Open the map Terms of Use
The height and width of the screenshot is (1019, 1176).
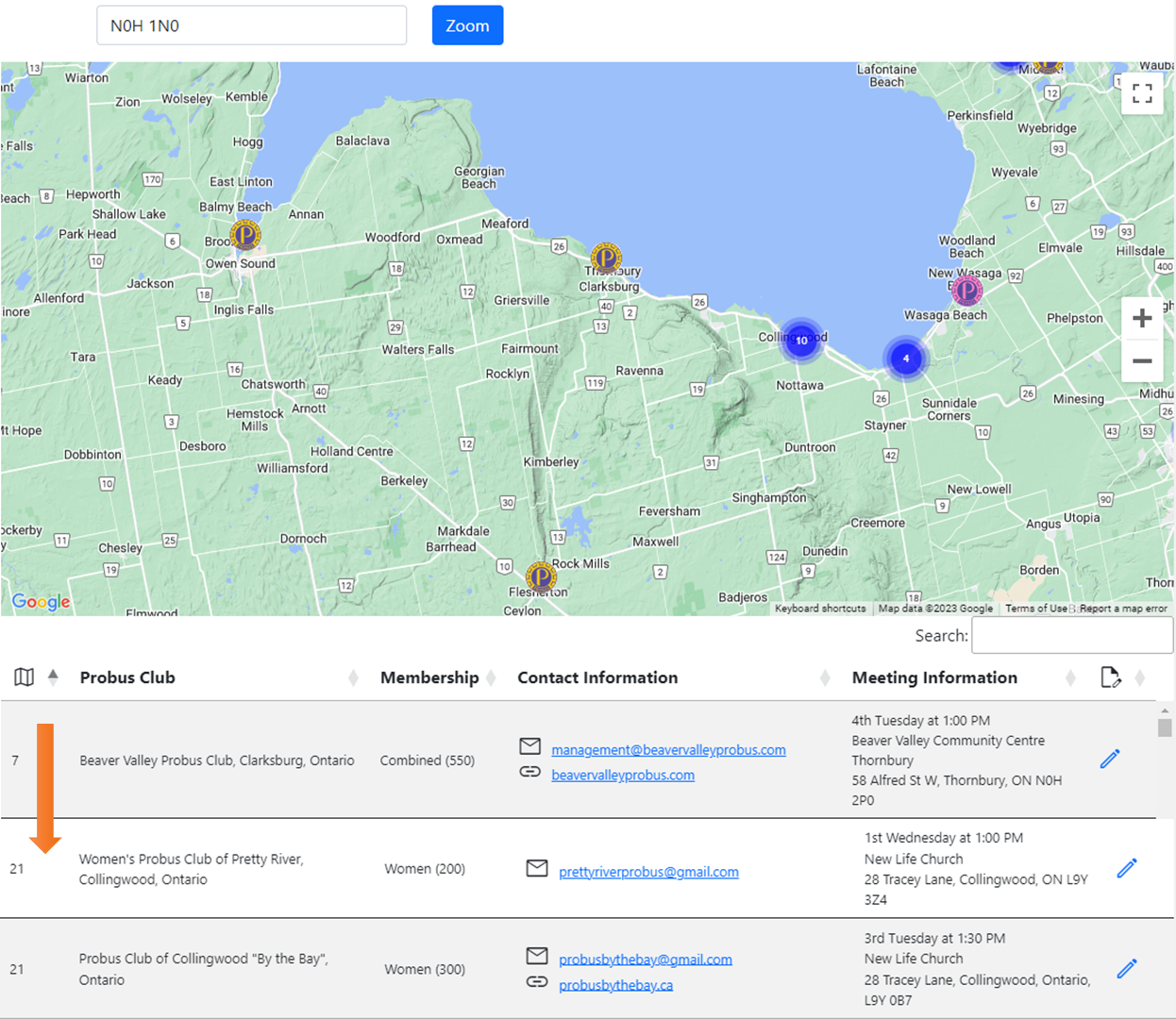pos(1036,609)
